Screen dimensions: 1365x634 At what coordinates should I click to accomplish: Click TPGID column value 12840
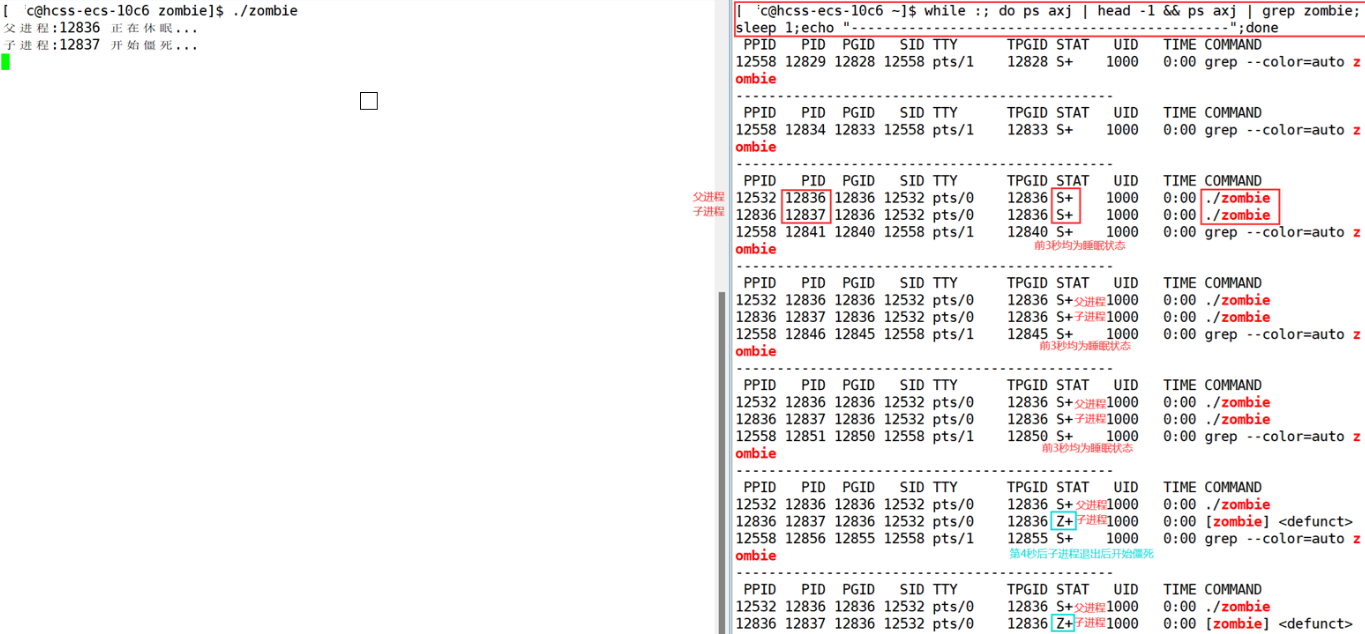[x=1028, y=232]
